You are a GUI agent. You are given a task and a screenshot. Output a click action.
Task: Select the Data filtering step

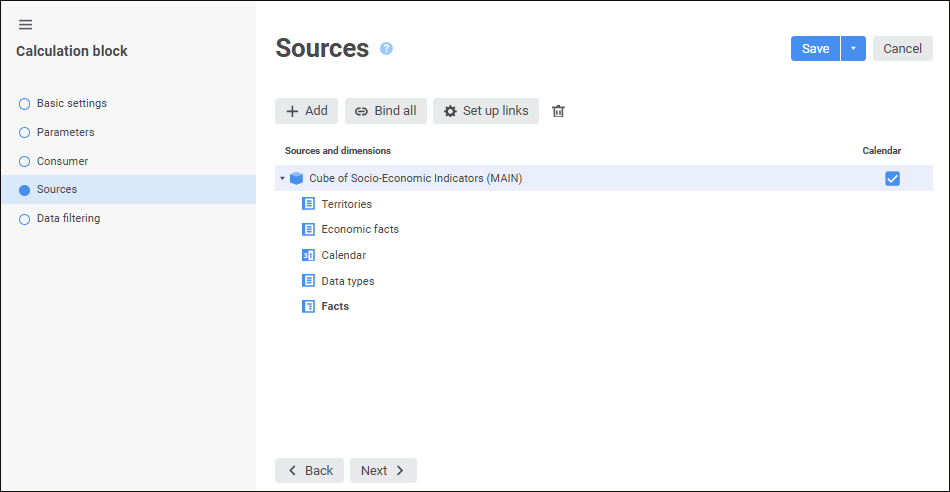click(68, 218)
